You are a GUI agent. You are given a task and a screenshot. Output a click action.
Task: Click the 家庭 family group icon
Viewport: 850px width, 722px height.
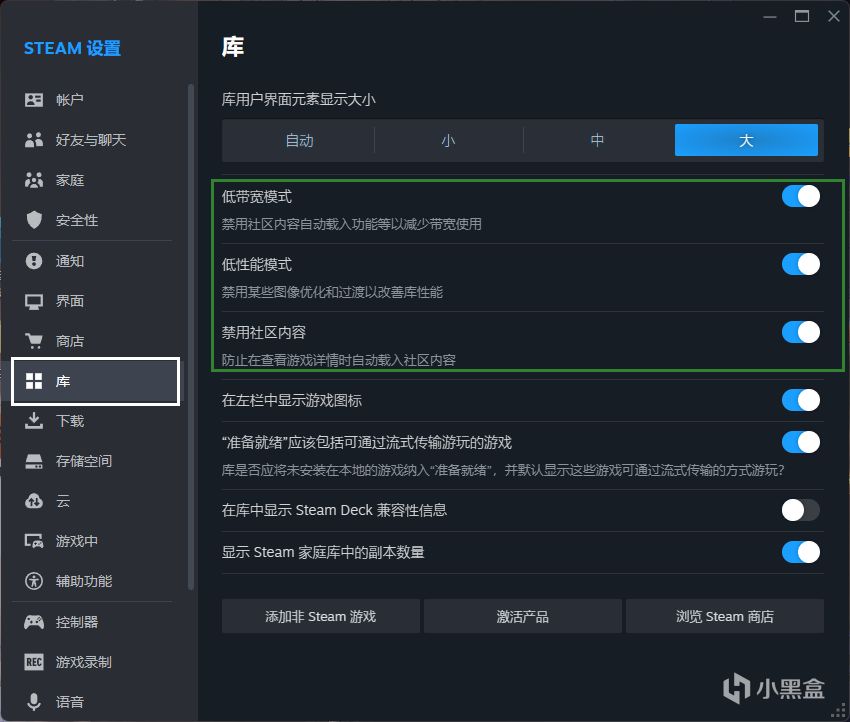pos(34,180)
